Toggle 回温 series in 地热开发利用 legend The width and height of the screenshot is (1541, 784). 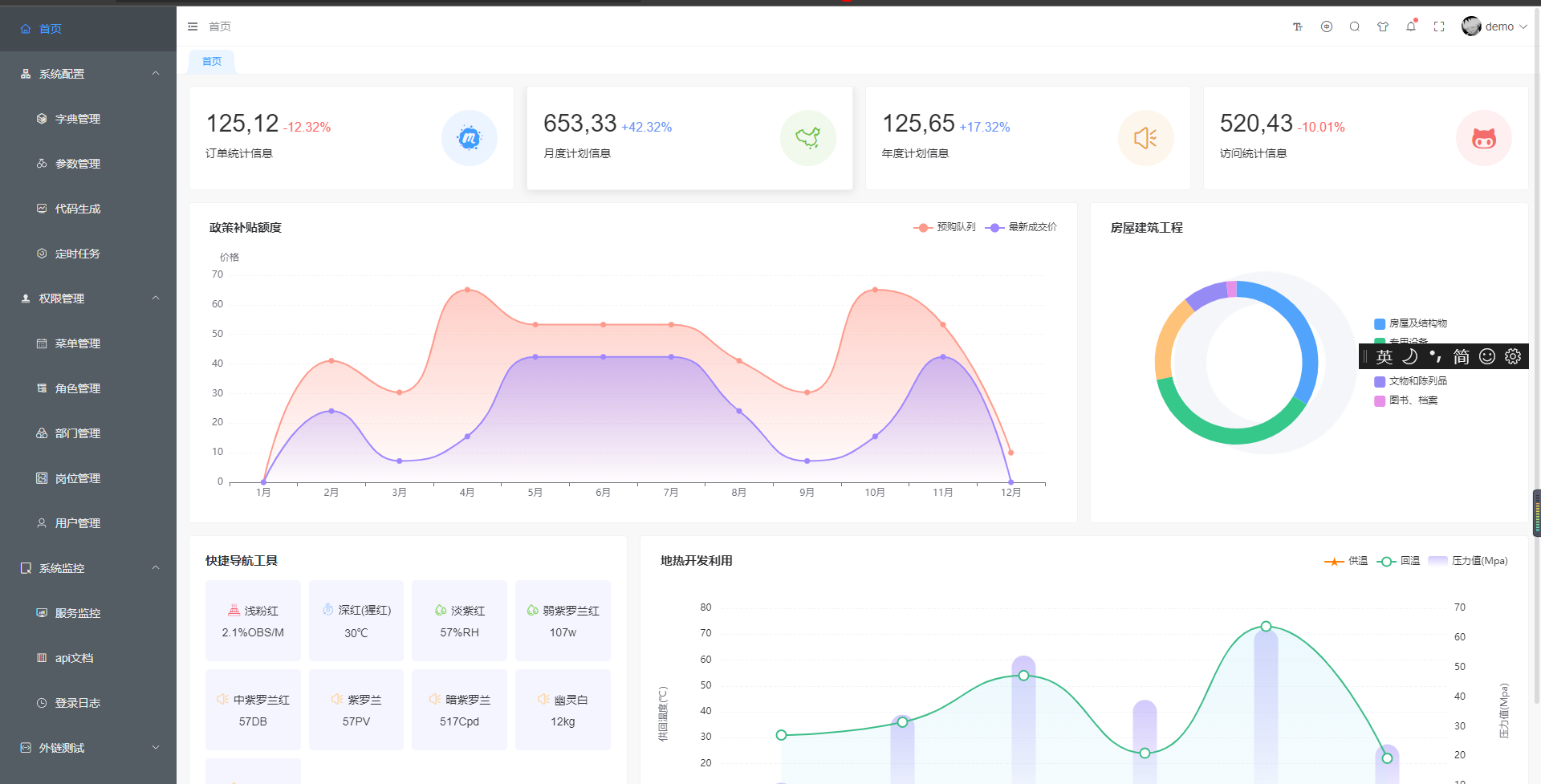[x=1398, y=561]
